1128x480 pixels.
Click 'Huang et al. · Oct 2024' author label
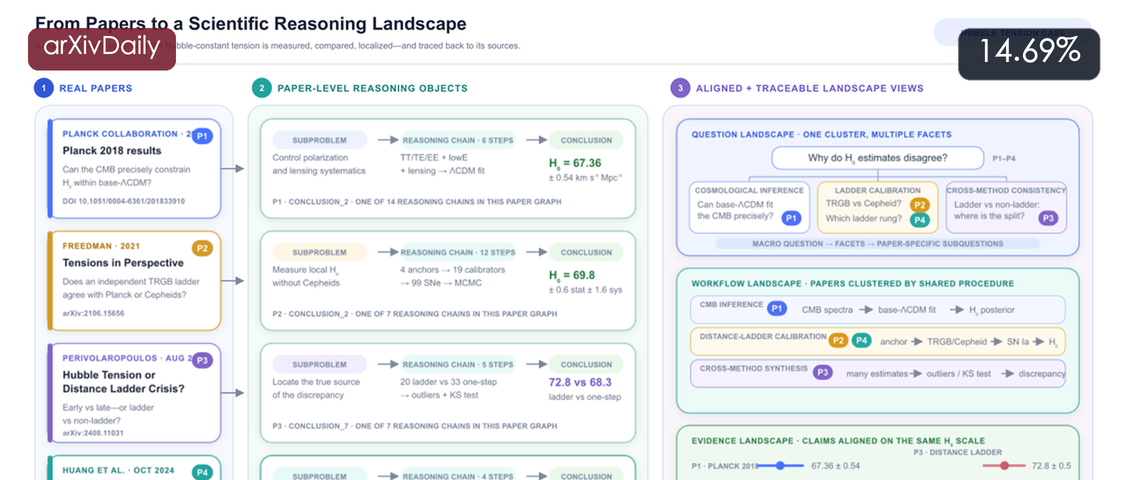point(118,470)
